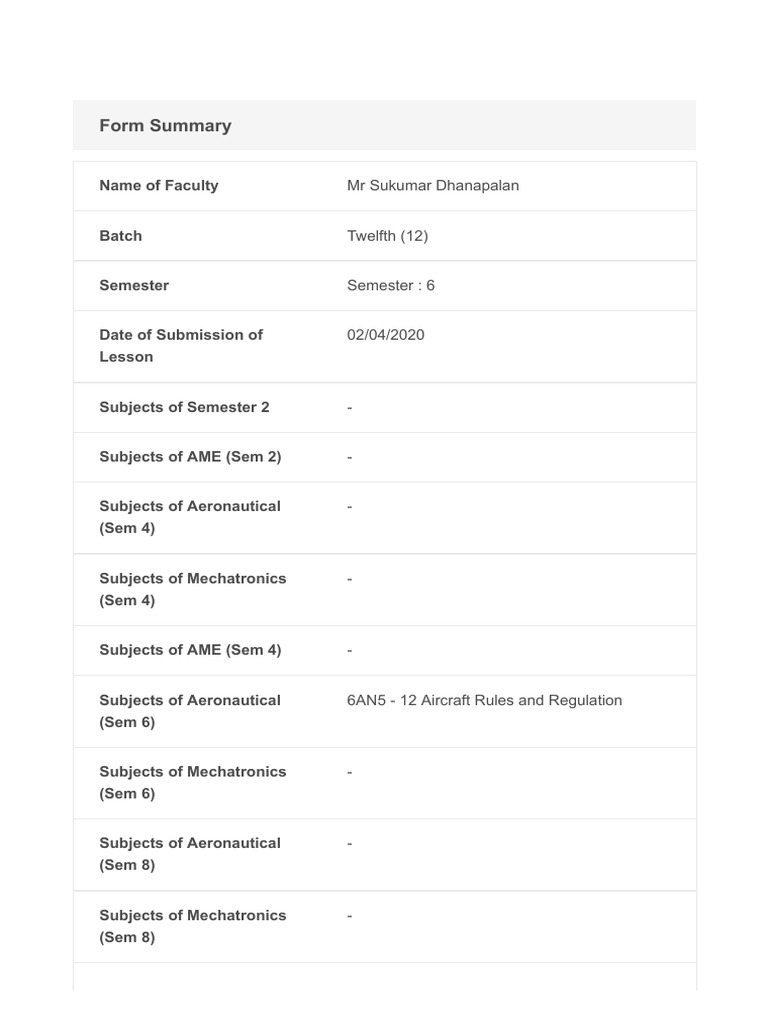The height and width of the screenshot is (1024, 768).
Task: Click the Subjects of Mechatronics (Sem 4) label
Action: coord(192,589)
